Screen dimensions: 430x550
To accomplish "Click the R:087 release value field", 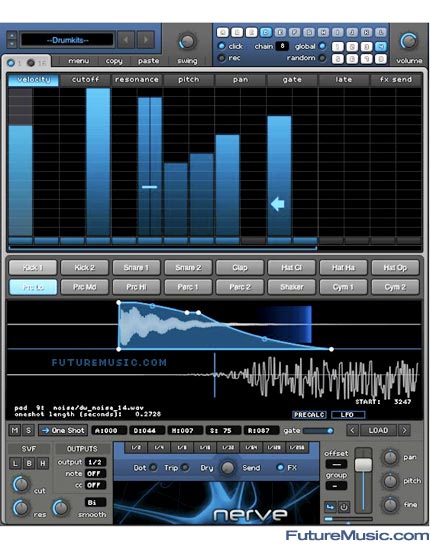I will 262,430.
